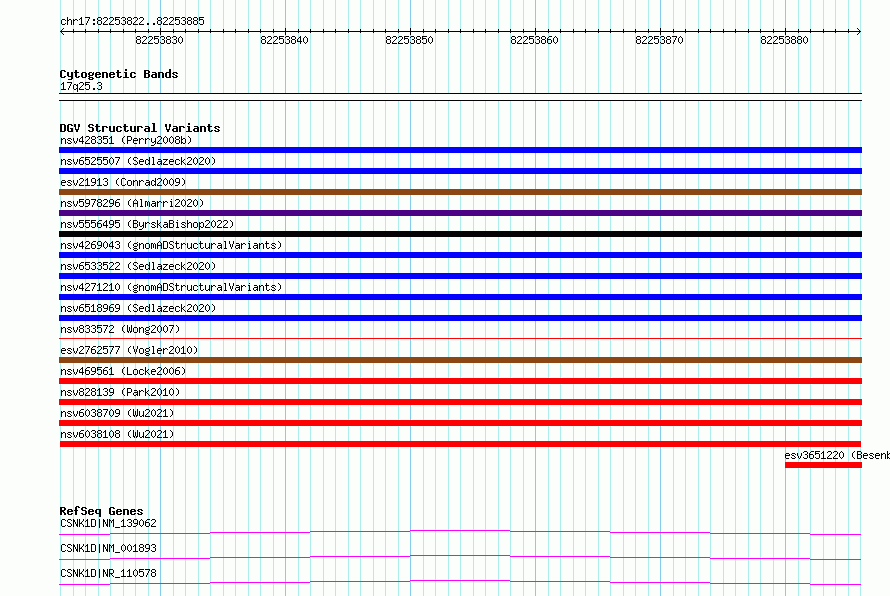Open variant nsv4269043 (gnomADStructuralVariants) label
The image size is (890, 596).
171,245
